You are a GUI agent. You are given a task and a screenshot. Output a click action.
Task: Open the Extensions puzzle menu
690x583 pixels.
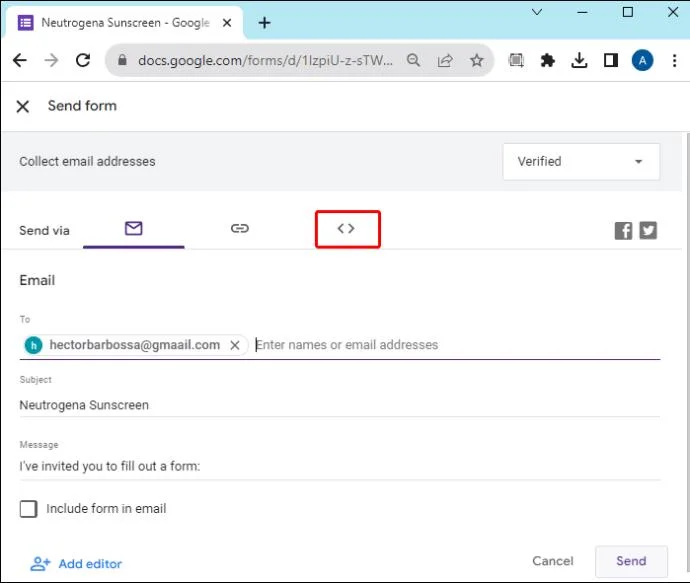point(547,60)
